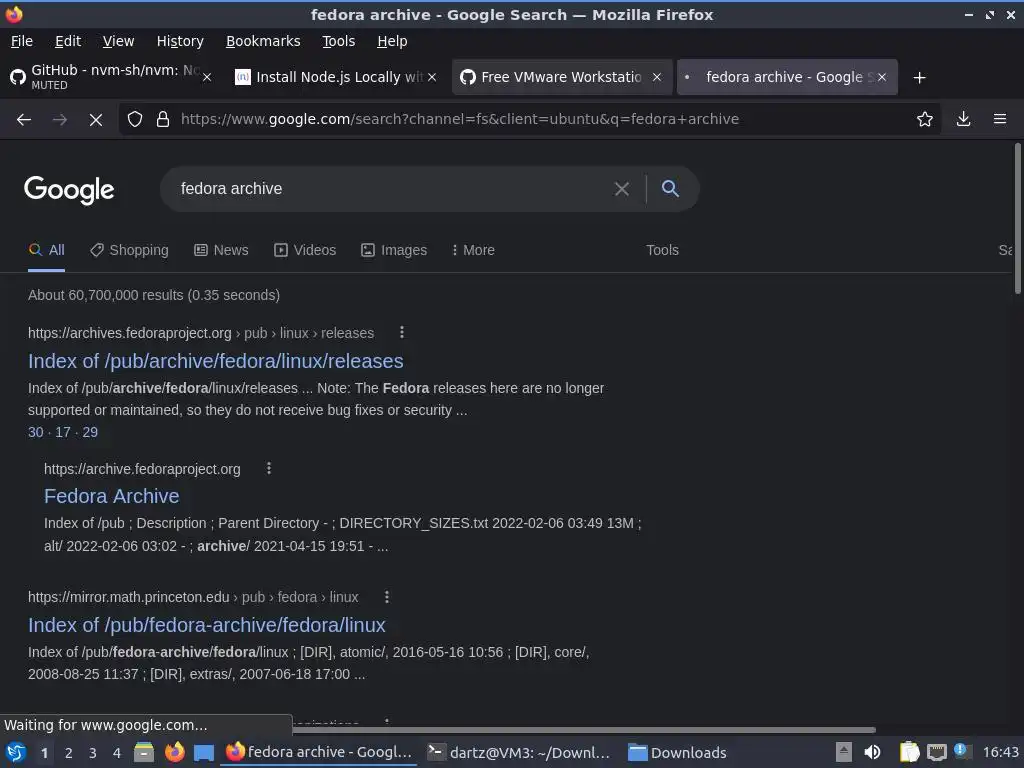
Task: Open the start menu in taskbar
Action: coord(15,752)
